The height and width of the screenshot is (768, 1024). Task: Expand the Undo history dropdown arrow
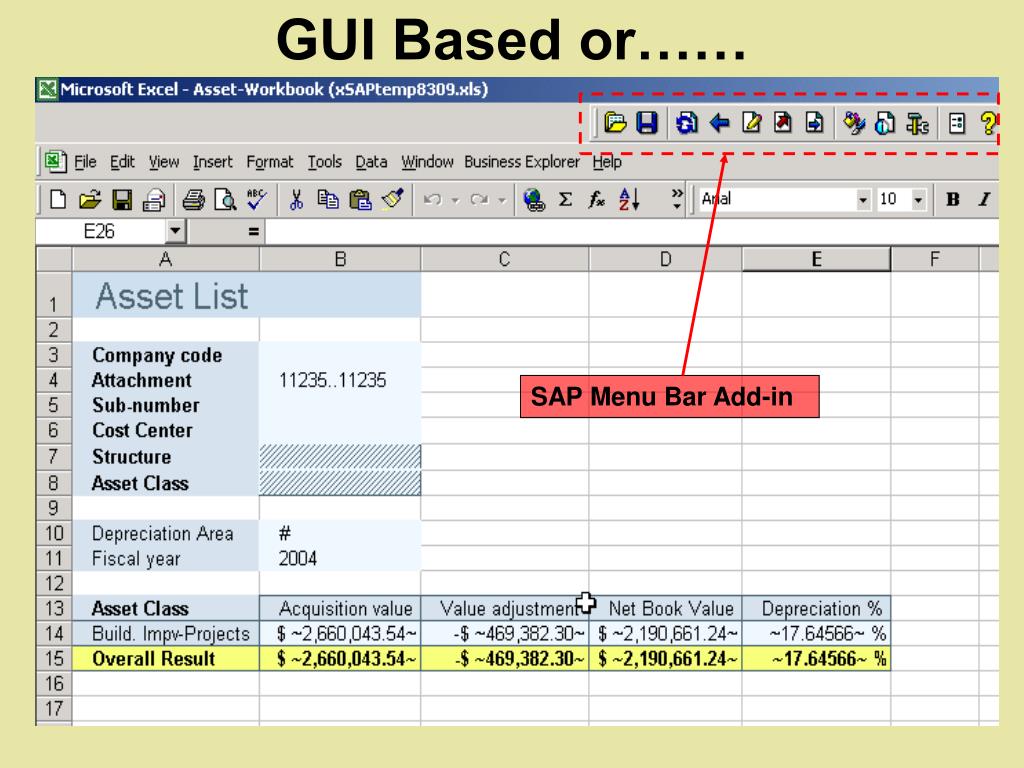click(x=455, y=200)
